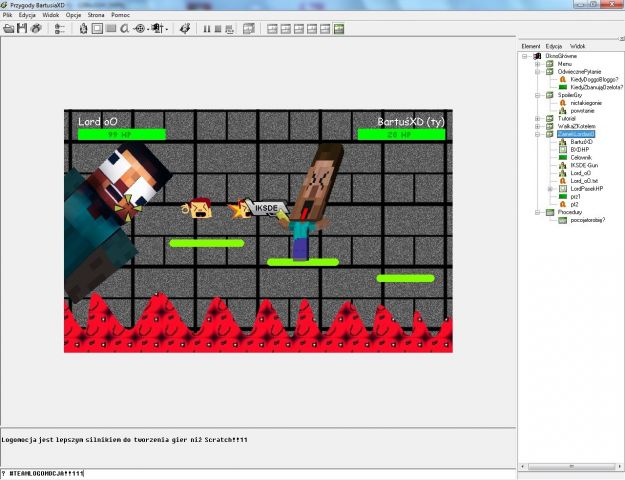625x480 pixels.
Task: Open the Plik menu
Action: coord(7,15)
